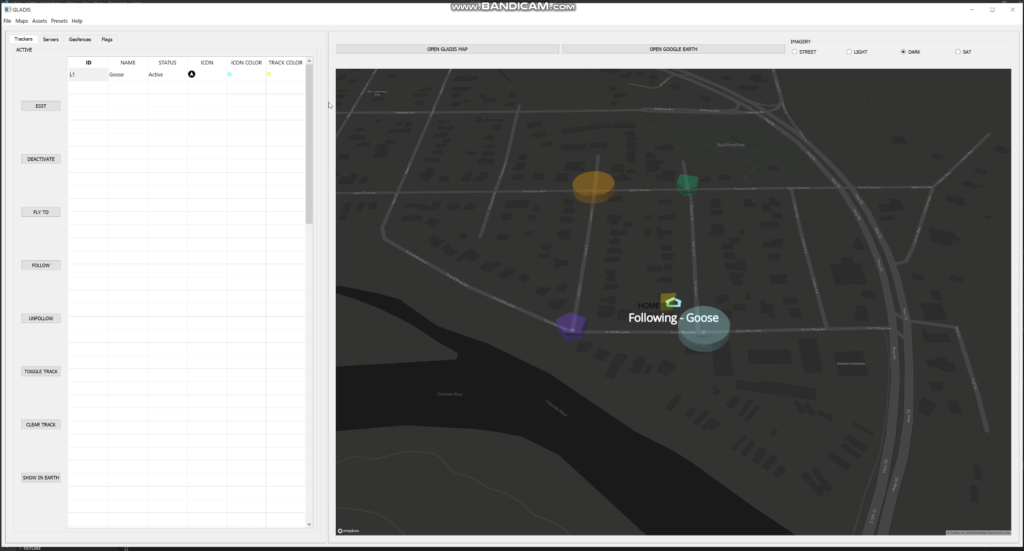Click the cyan icon color swatch for Goose
Screen dimensions: 1024x551
(x=229, y=74)
